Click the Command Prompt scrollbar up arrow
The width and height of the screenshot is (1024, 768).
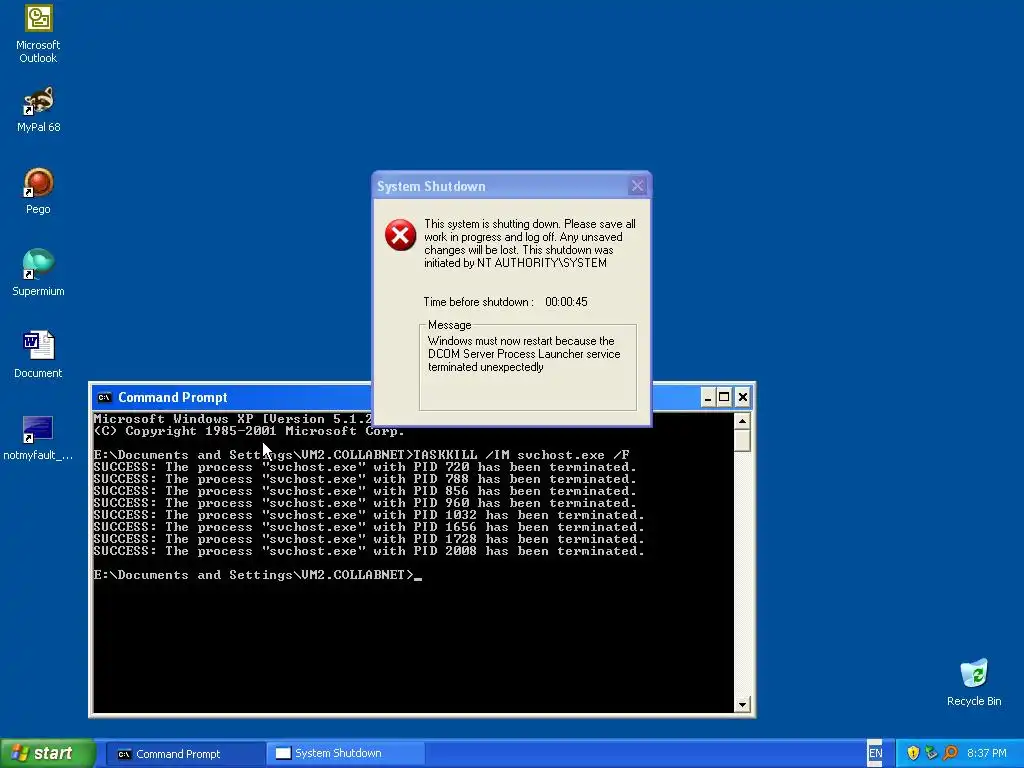pos(742,421)
